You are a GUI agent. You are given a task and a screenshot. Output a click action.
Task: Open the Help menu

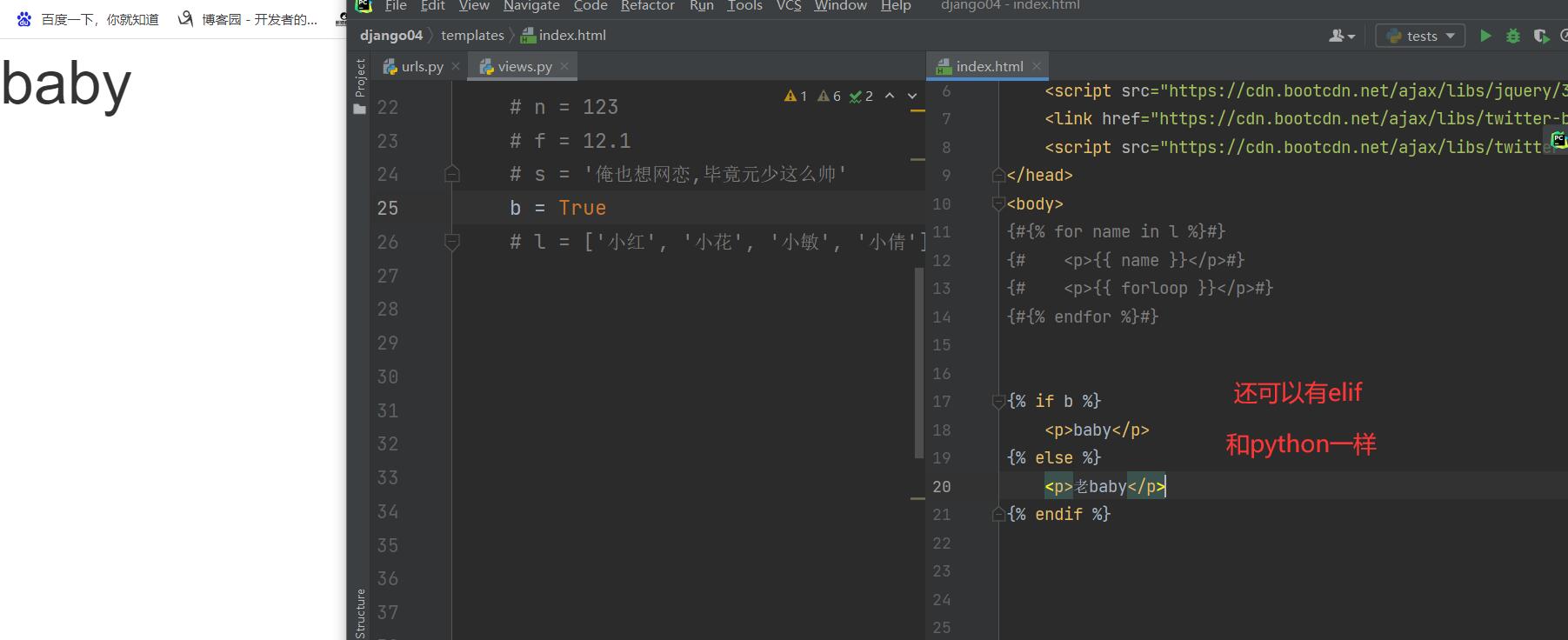tap(896, 5)
